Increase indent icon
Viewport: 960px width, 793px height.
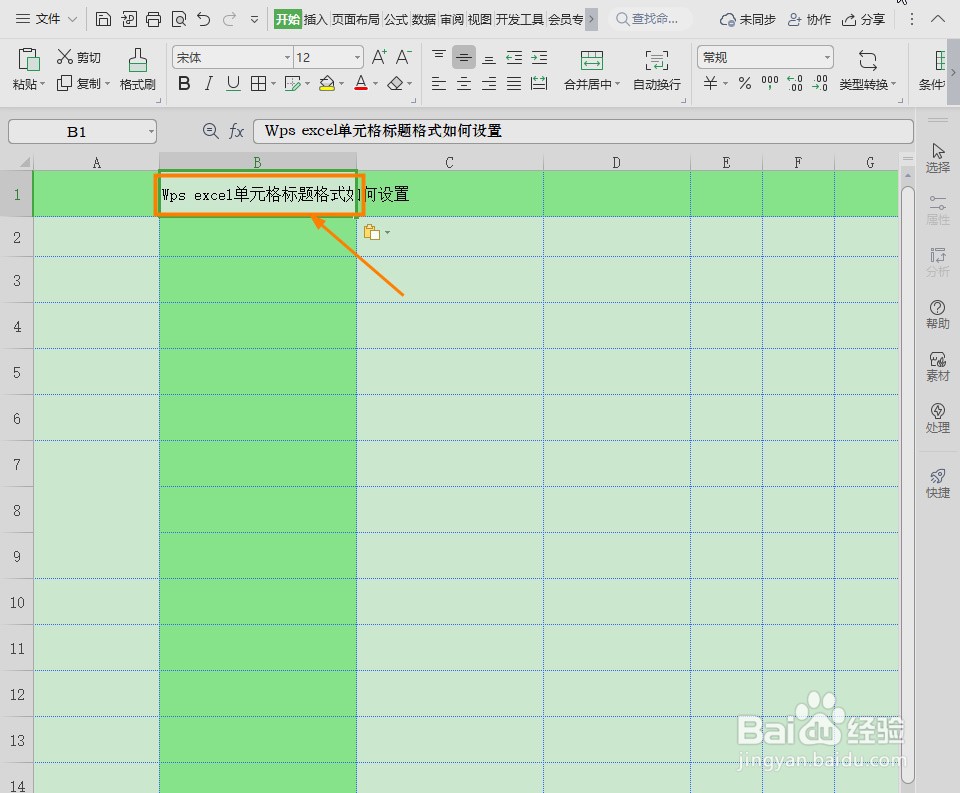(x=539, y=57)
